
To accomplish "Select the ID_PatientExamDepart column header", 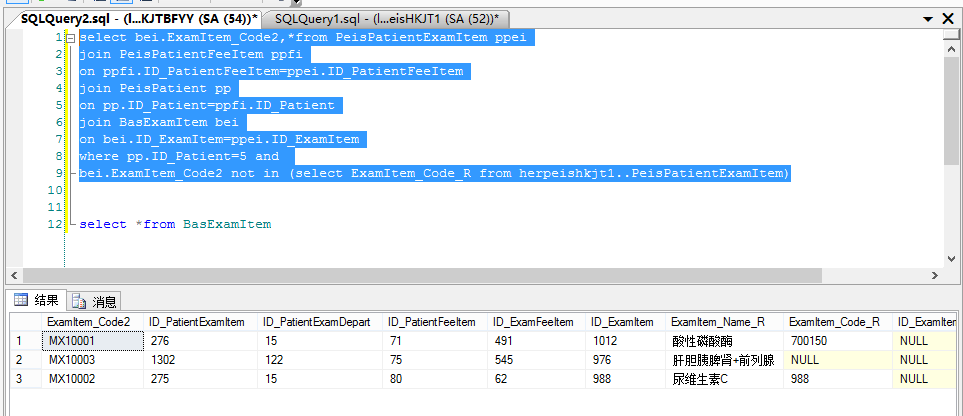I will pyautogui.click(x=320, y=322).
